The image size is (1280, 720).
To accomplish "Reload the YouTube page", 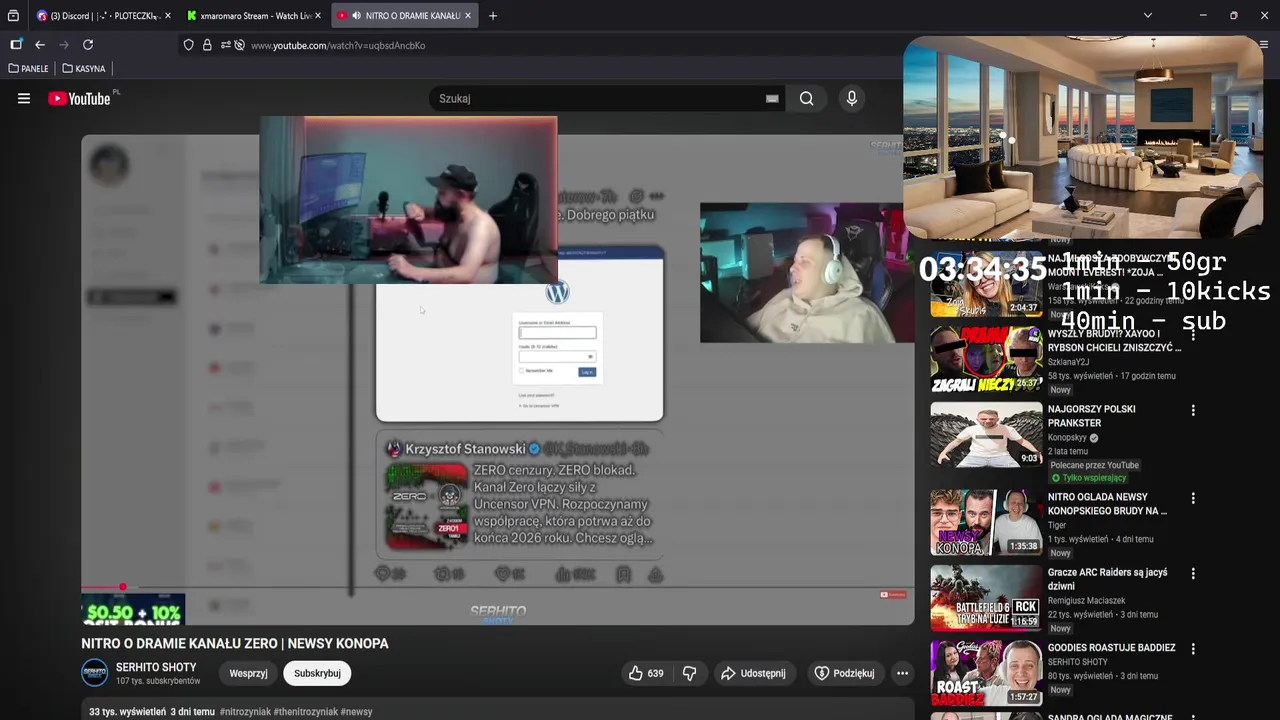I will (88, 45).
